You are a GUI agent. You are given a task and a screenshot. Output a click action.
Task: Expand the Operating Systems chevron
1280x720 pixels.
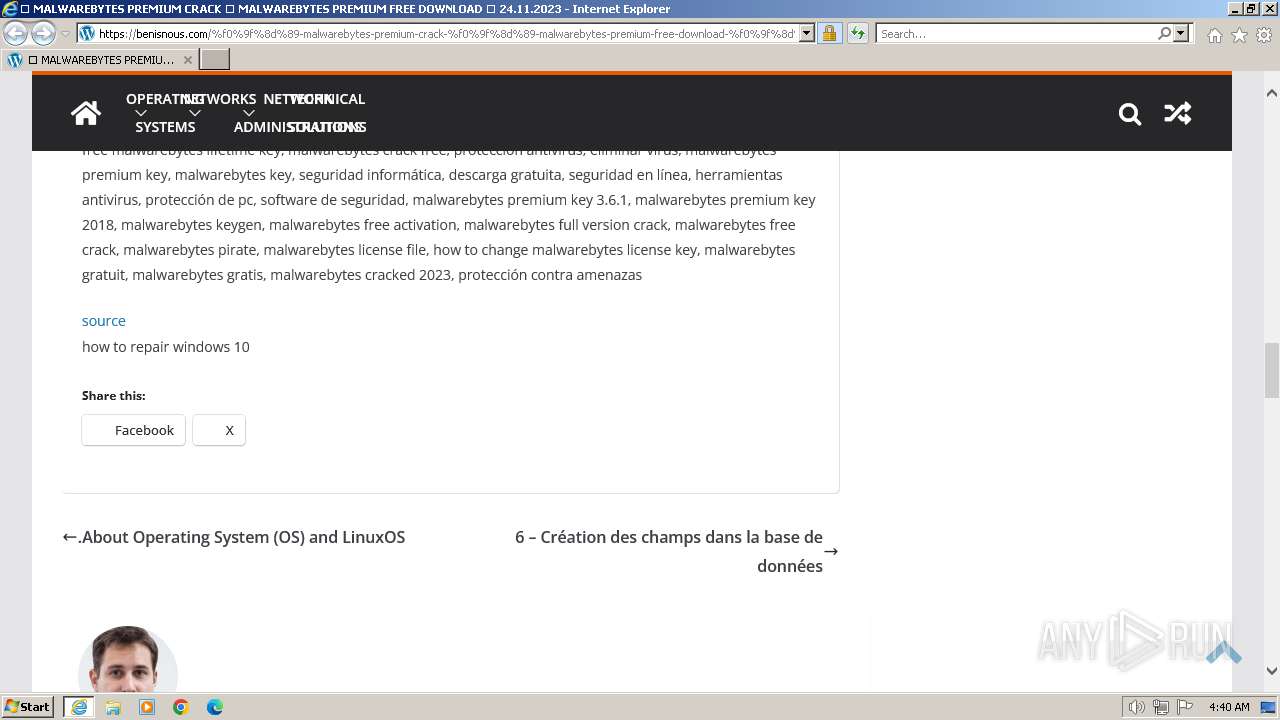[141, 113]
